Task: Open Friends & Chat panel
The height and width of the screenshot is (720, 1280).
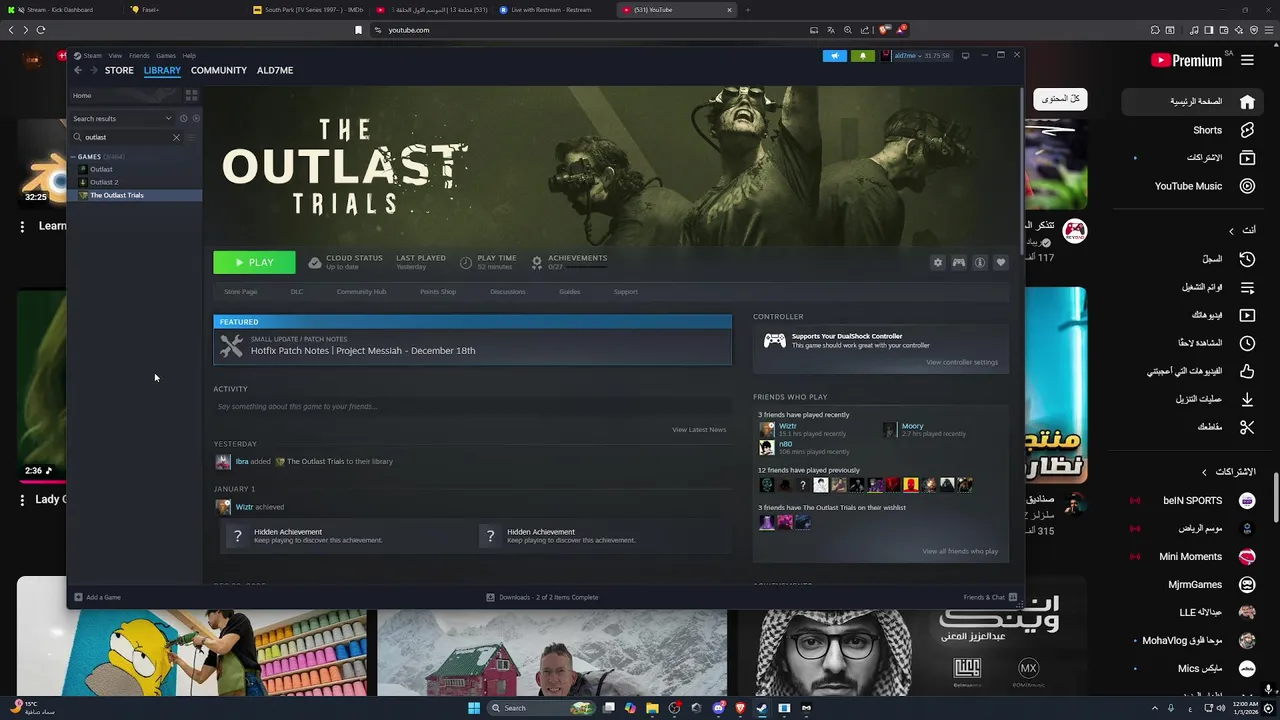Action: (x=990, y=597)
